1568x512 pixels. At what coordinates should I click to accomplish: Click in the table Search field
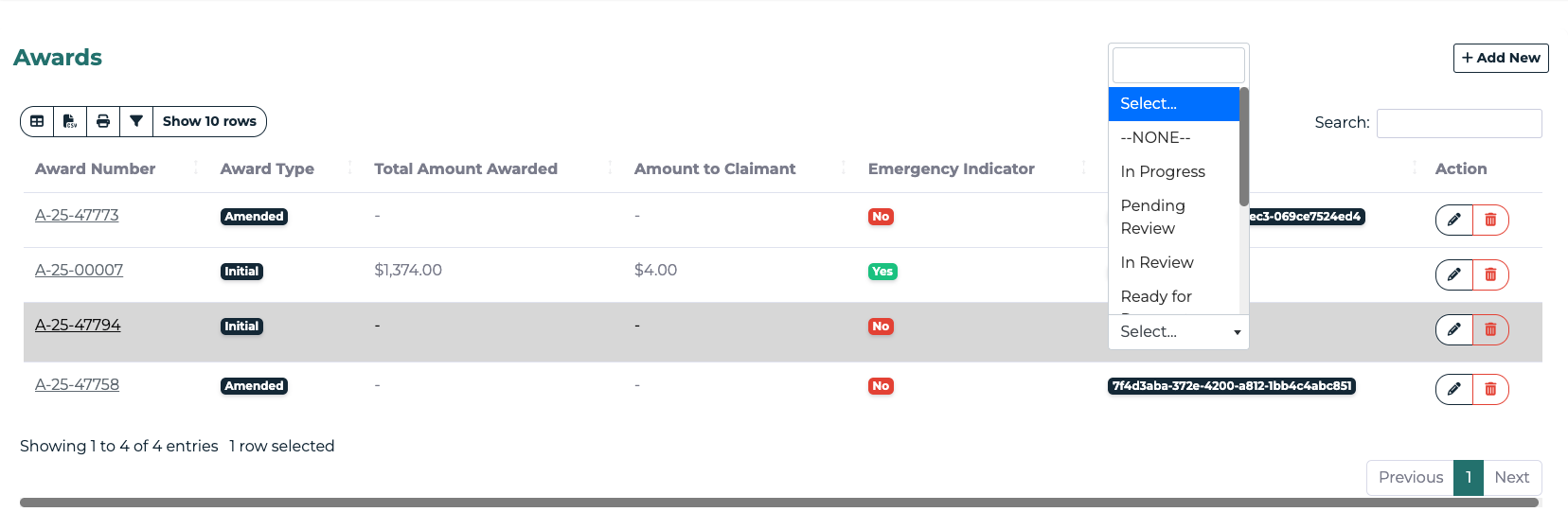1458,123
